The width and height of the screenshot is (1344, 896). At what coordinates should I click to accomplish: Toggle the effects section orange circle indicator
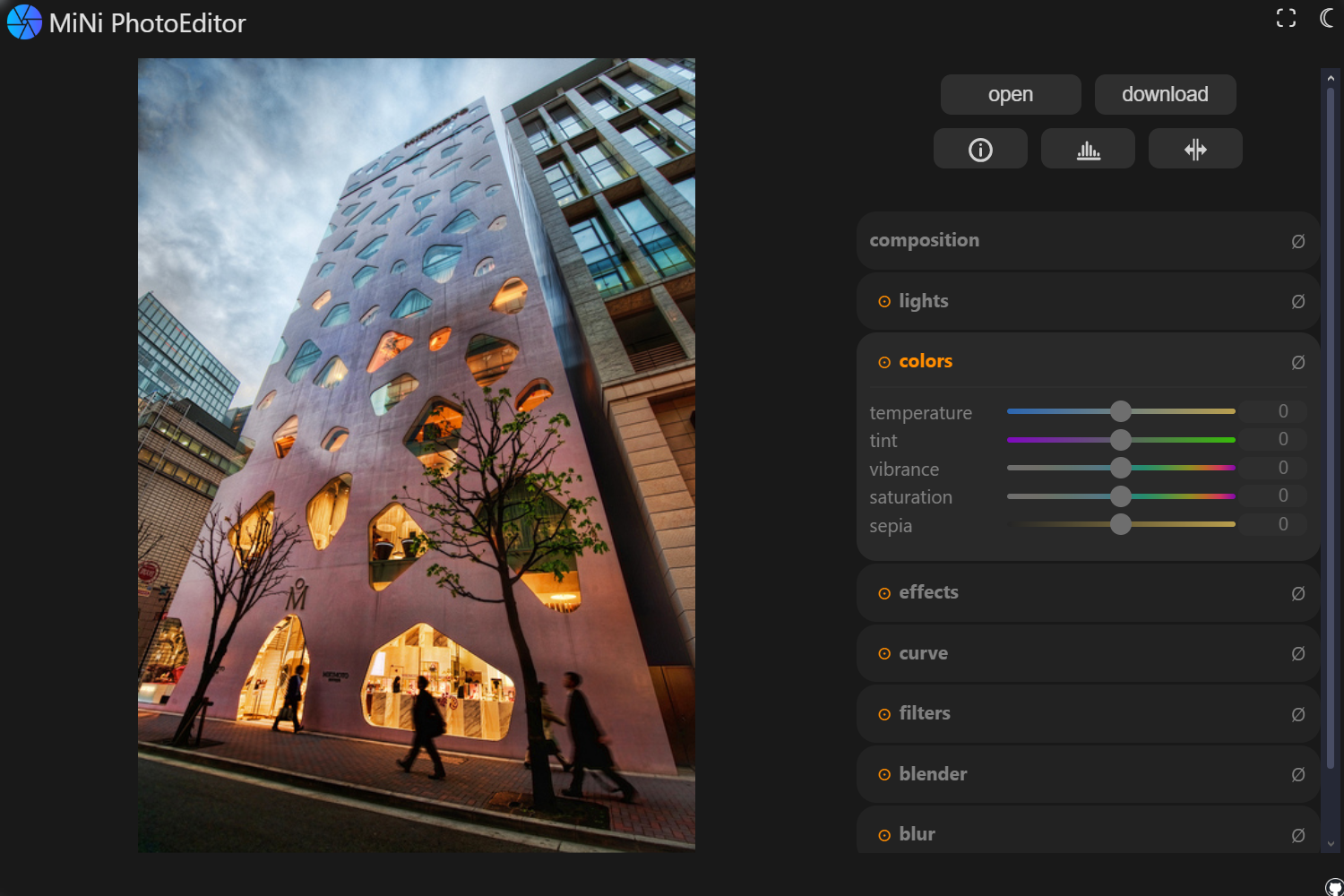[884, 593]
